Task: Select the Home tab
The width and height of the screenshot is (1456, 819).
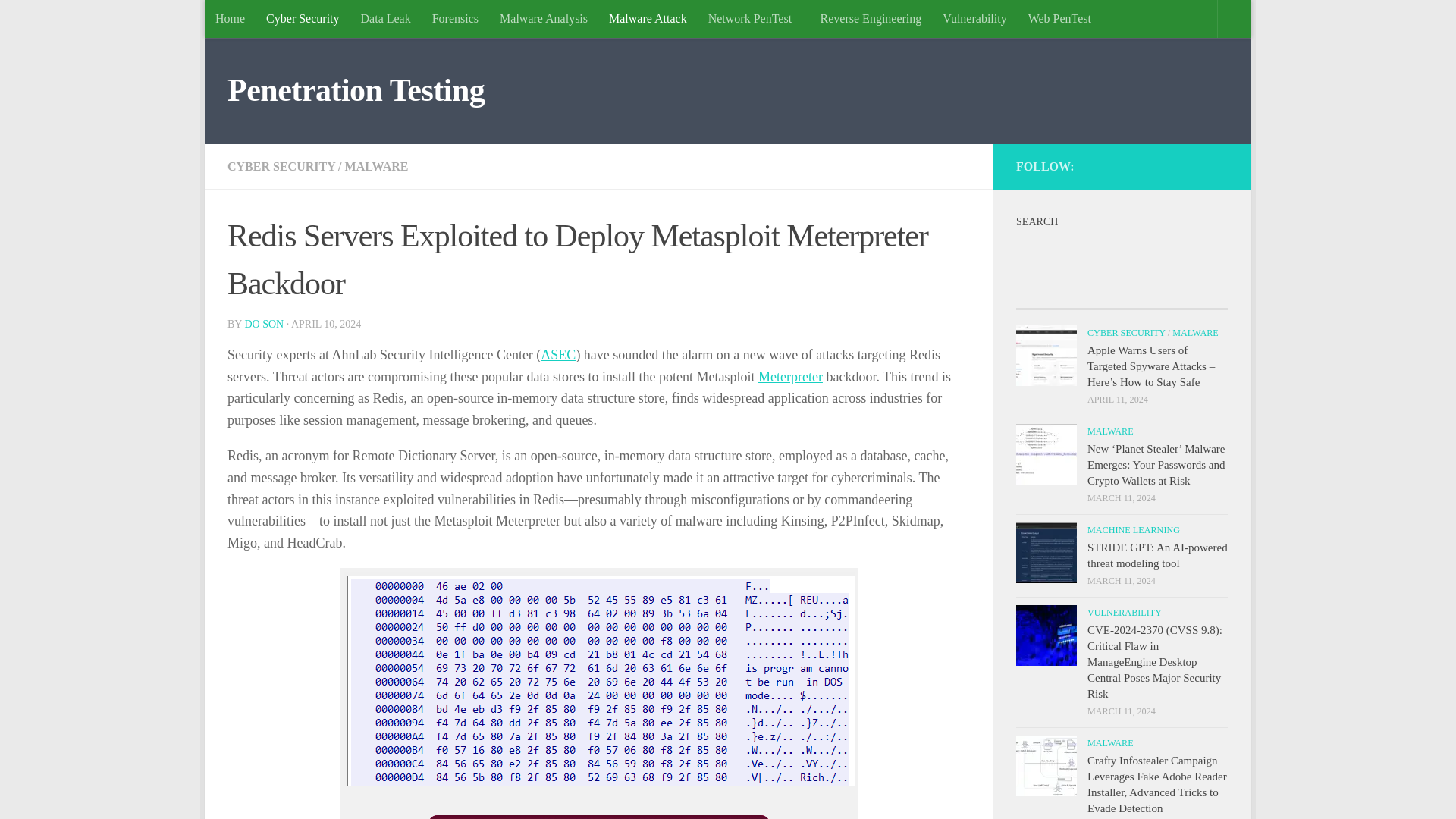Action: [x=230, y=18]
